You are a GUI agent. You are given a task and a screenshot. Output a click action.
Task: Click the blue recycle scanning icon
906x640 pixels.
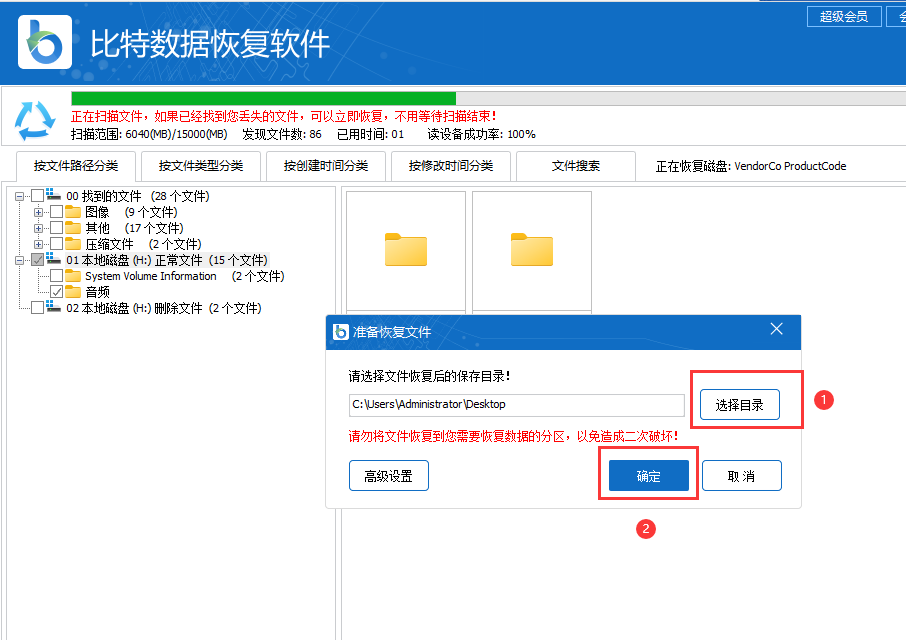point(35,121)
